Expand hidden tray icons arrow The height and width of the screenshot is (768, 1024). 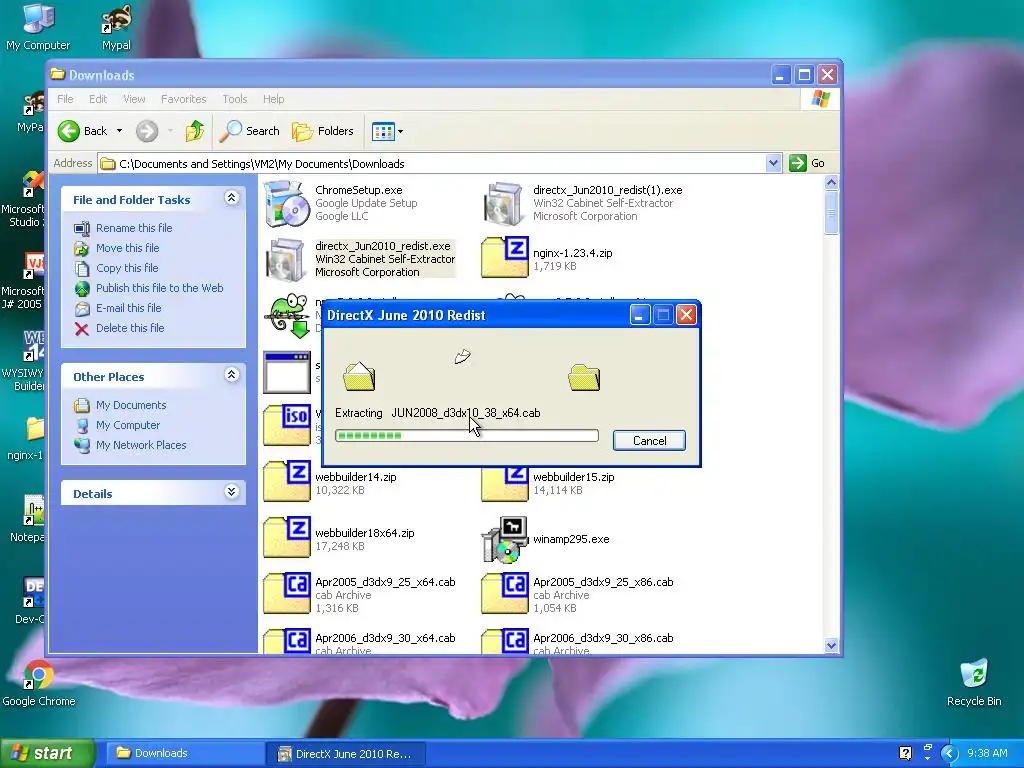949,754
